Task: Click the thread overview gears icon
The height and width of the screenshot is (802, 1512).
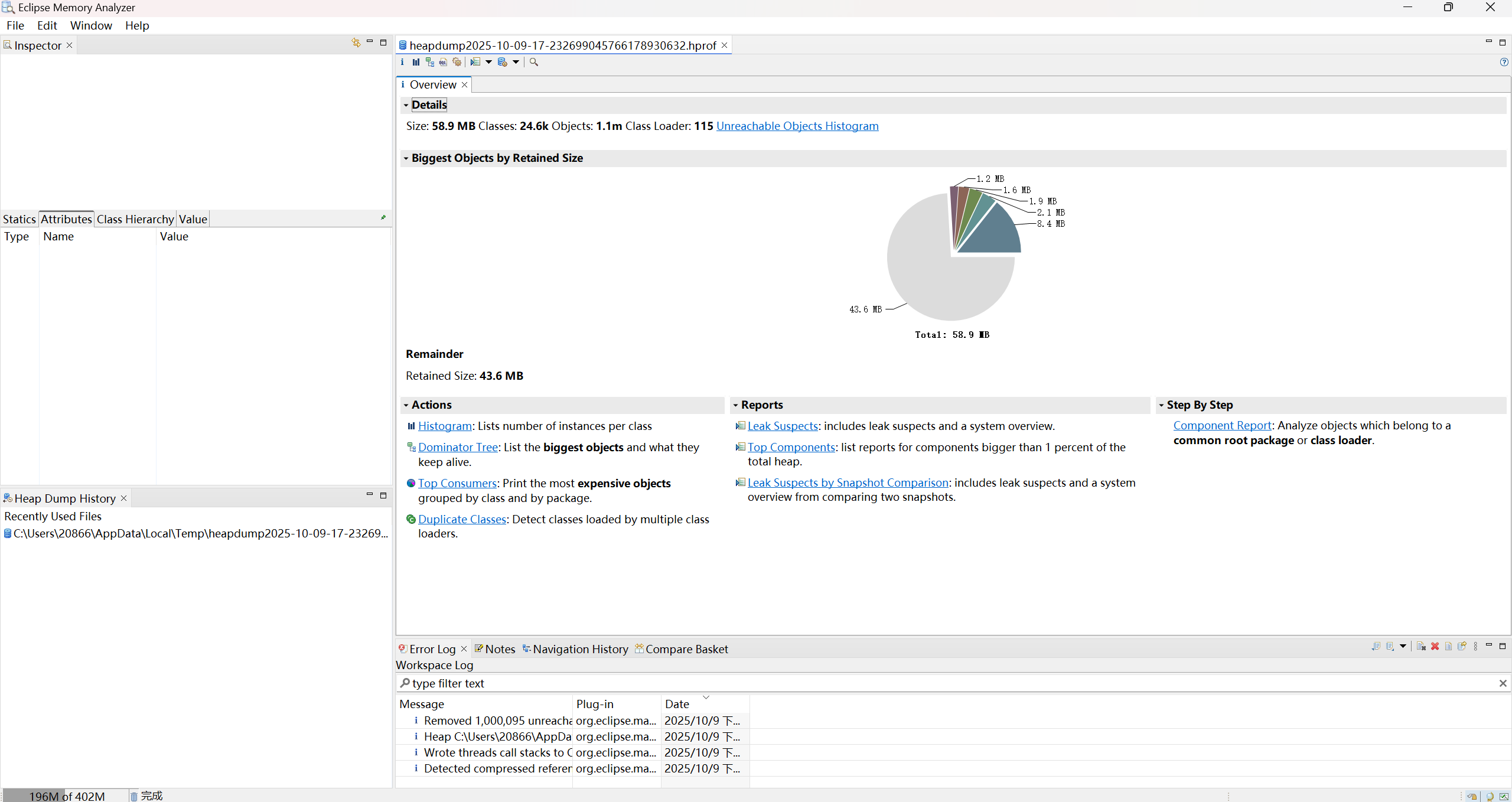Action: point(457,62)
